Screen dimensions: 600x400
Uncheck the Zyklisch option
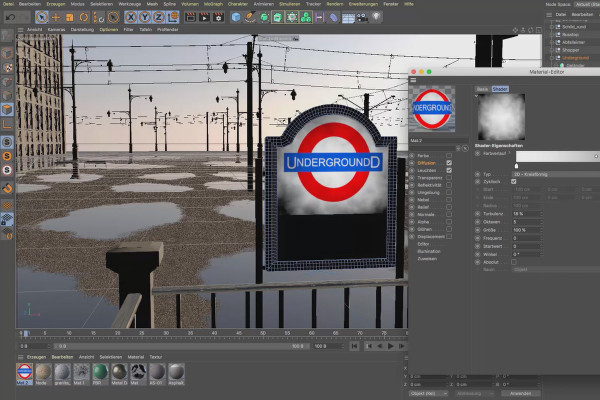[514, 181]
